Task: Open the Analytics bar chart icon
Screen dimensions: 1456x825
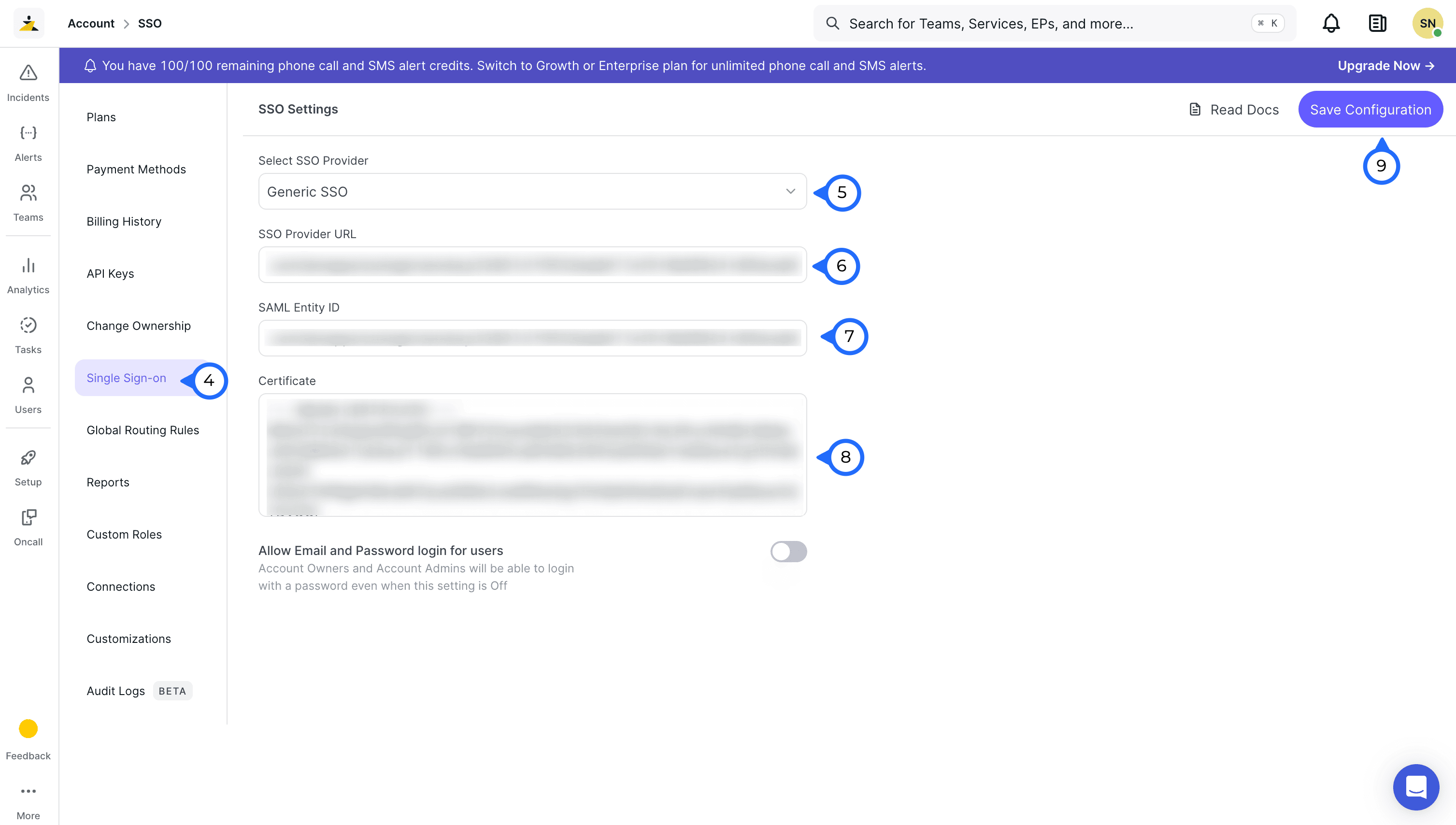Action: coord(29,266)
